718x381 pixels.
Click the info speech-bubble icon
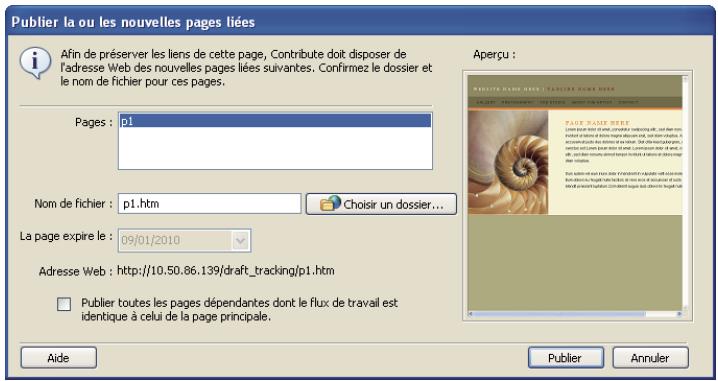(35, 62)
